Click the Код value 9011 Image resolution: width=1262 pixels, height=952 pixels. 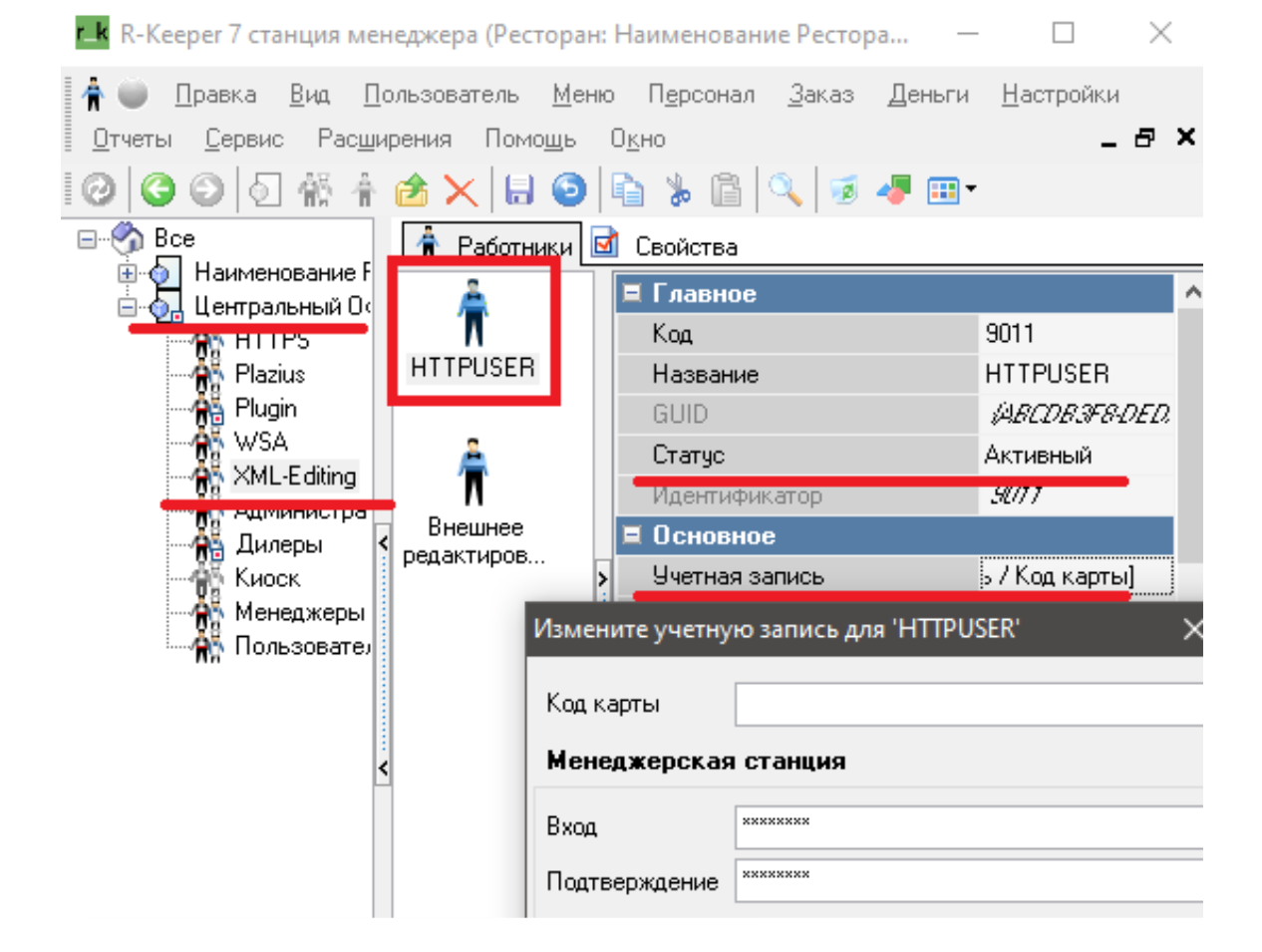(x=1077, y=333)
